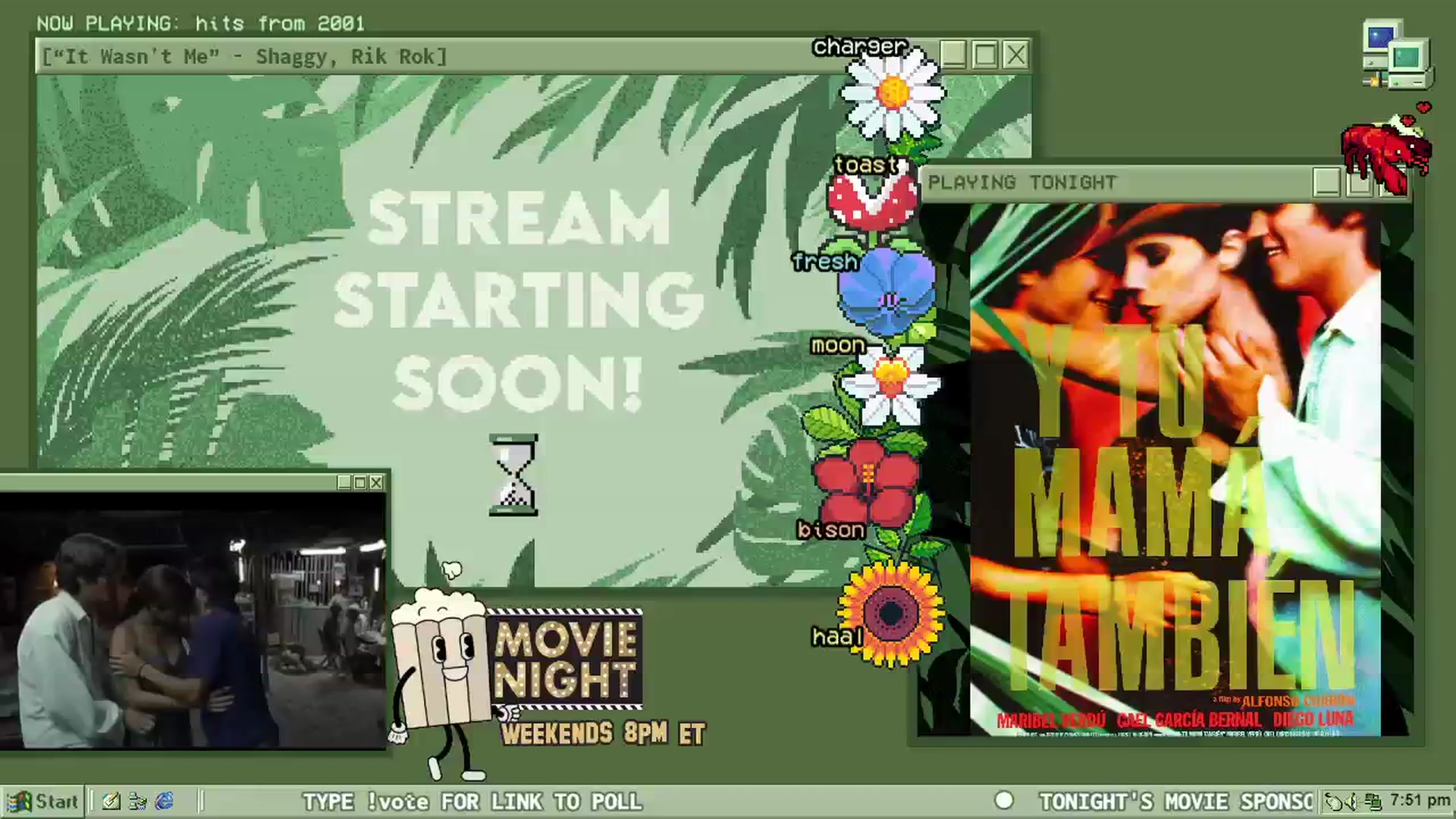Click the network tree quick-launch icon

point(138,802)
